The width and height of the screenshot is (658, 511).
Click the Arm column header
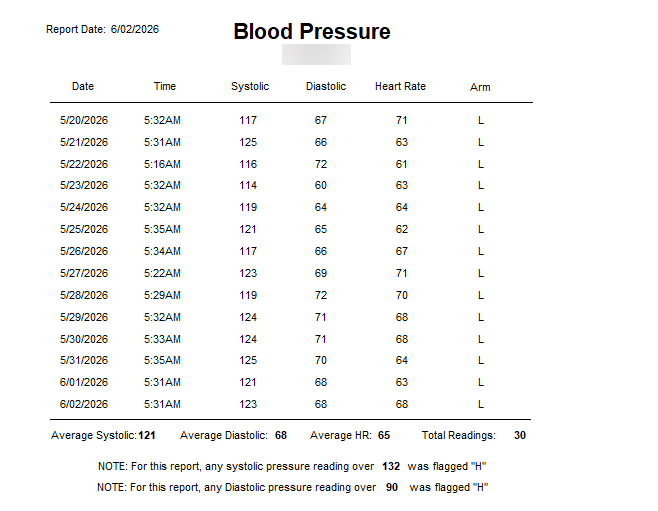480,87
